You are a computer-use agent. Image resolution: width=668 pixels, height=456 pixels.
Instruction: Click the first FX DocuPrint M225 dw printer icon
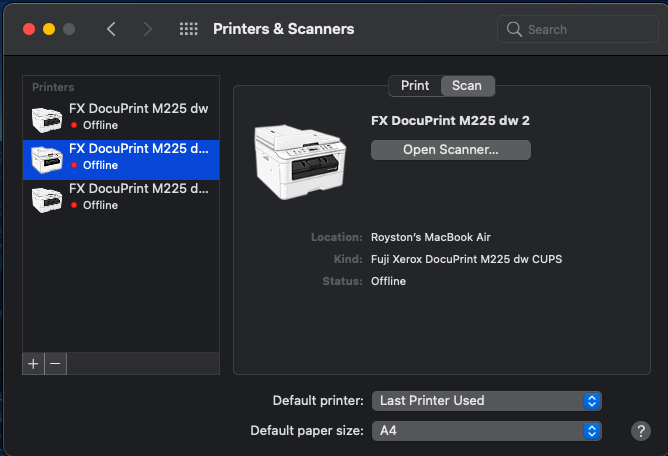pyautogui.click(x=46, y=118)
